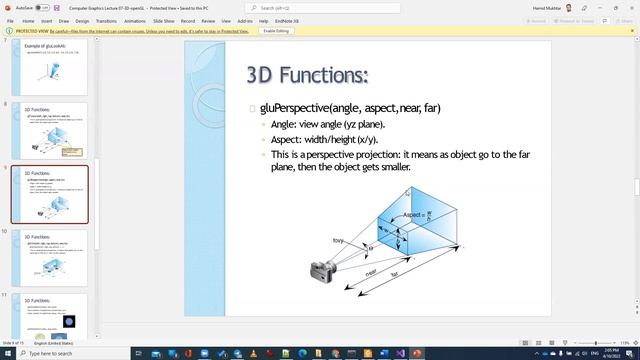The image size is (640, 360).
Task: Click the pen icon beside account picture
Action: (x=584, y=8)
